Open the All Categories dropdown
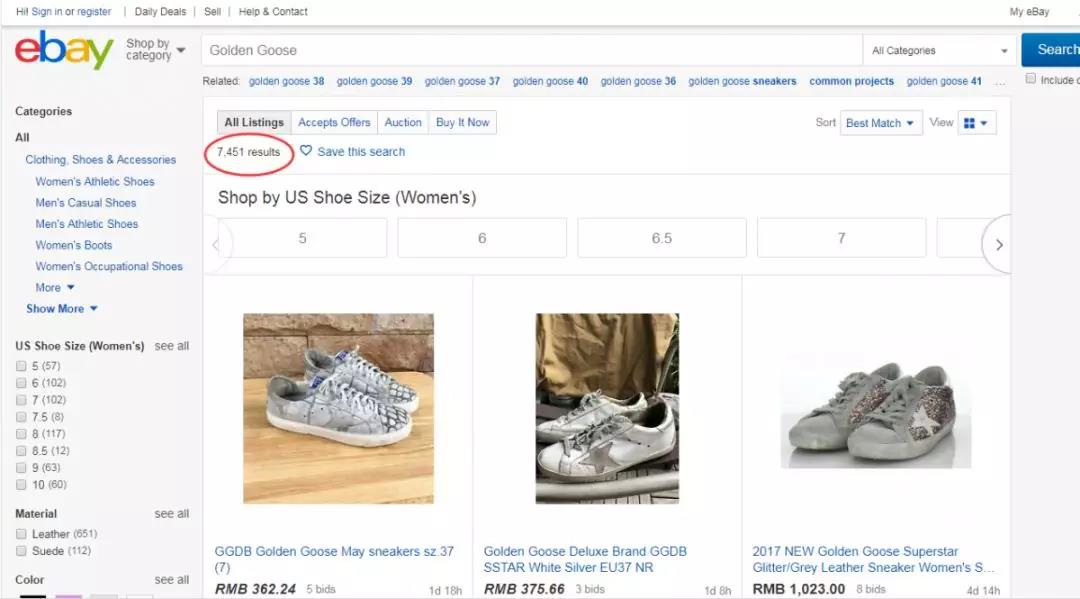The image size is (1080, 599). pyautogui.click(x=939, y=50)
